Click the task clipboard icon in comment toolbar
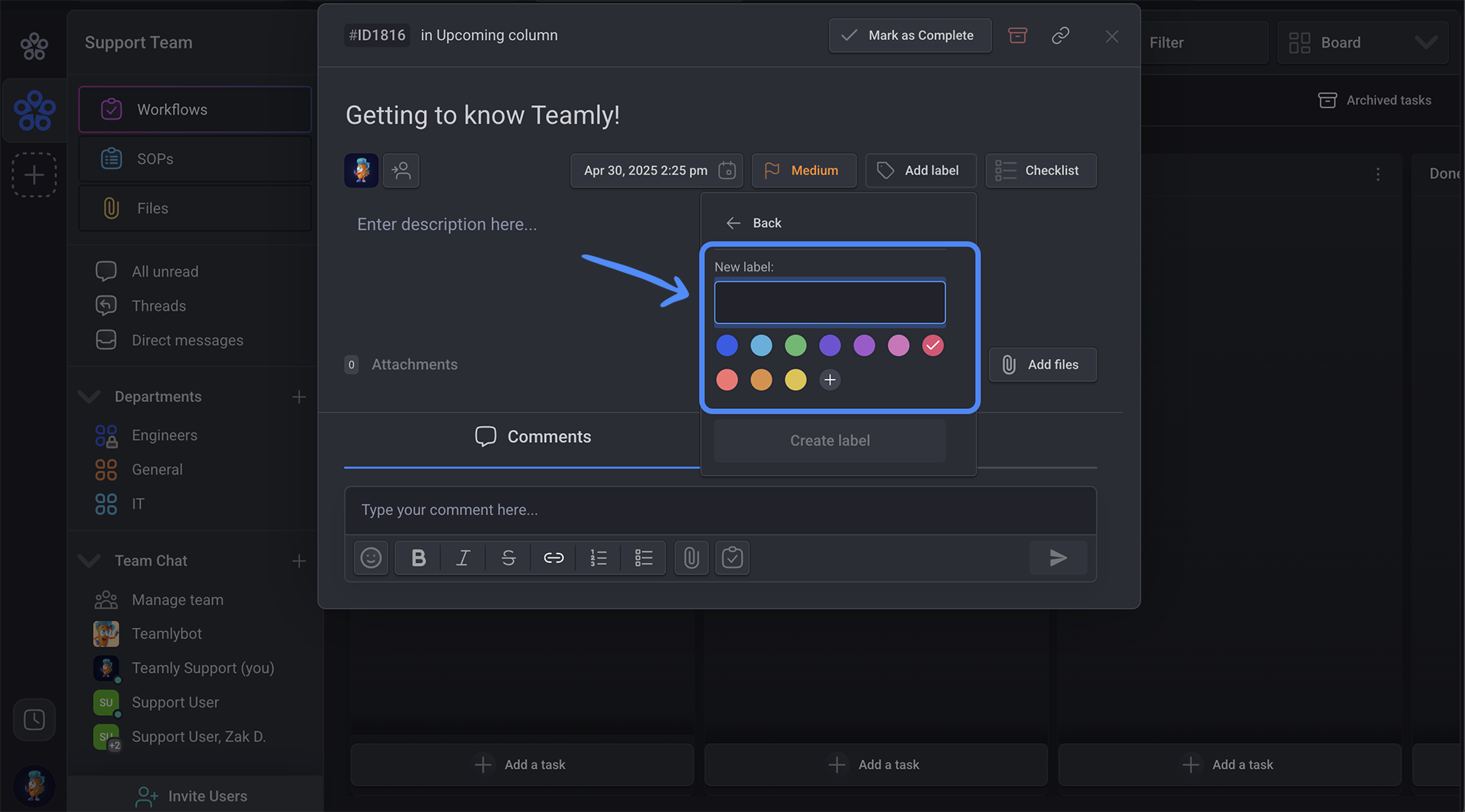This screenshot has width=1465, height=812. (x=732, y=557)
